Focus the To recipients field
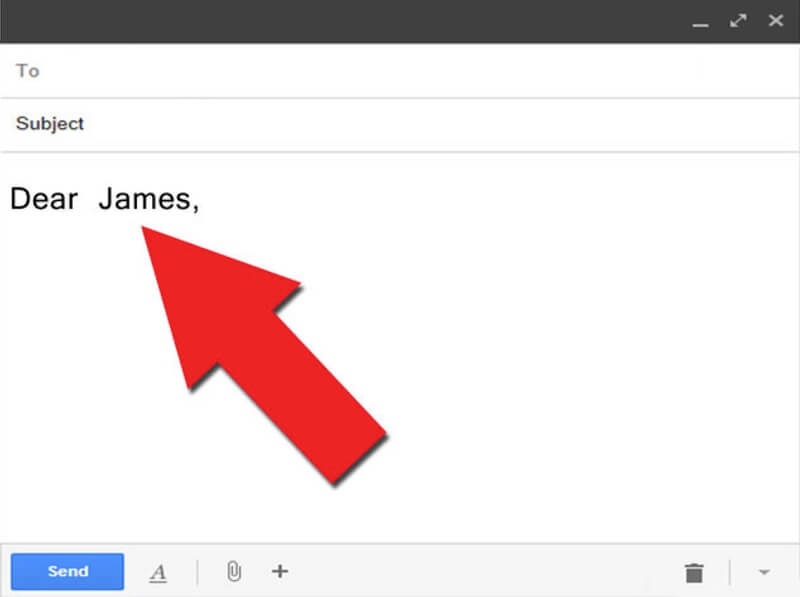The width and height of the screenshot is (800, 597). coord(400,70)
